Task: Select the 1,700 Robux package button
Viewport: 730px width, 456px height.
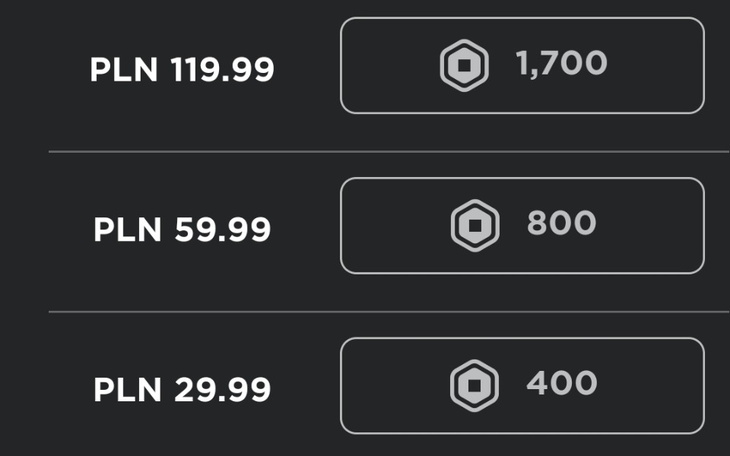Action: tap(522, 66)
